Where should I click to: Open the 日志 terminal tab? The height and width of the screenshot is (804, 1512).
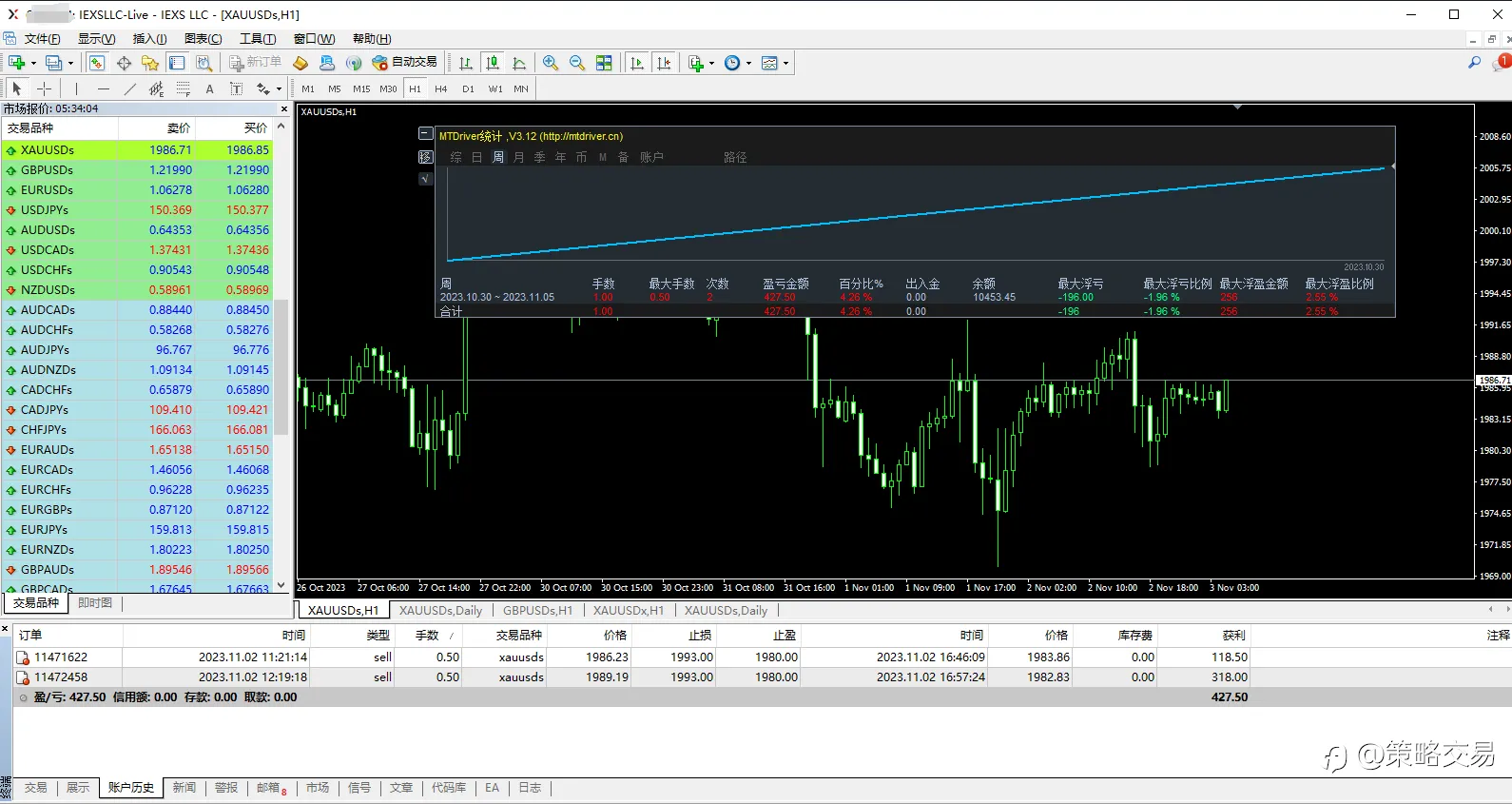coord(530,788)
